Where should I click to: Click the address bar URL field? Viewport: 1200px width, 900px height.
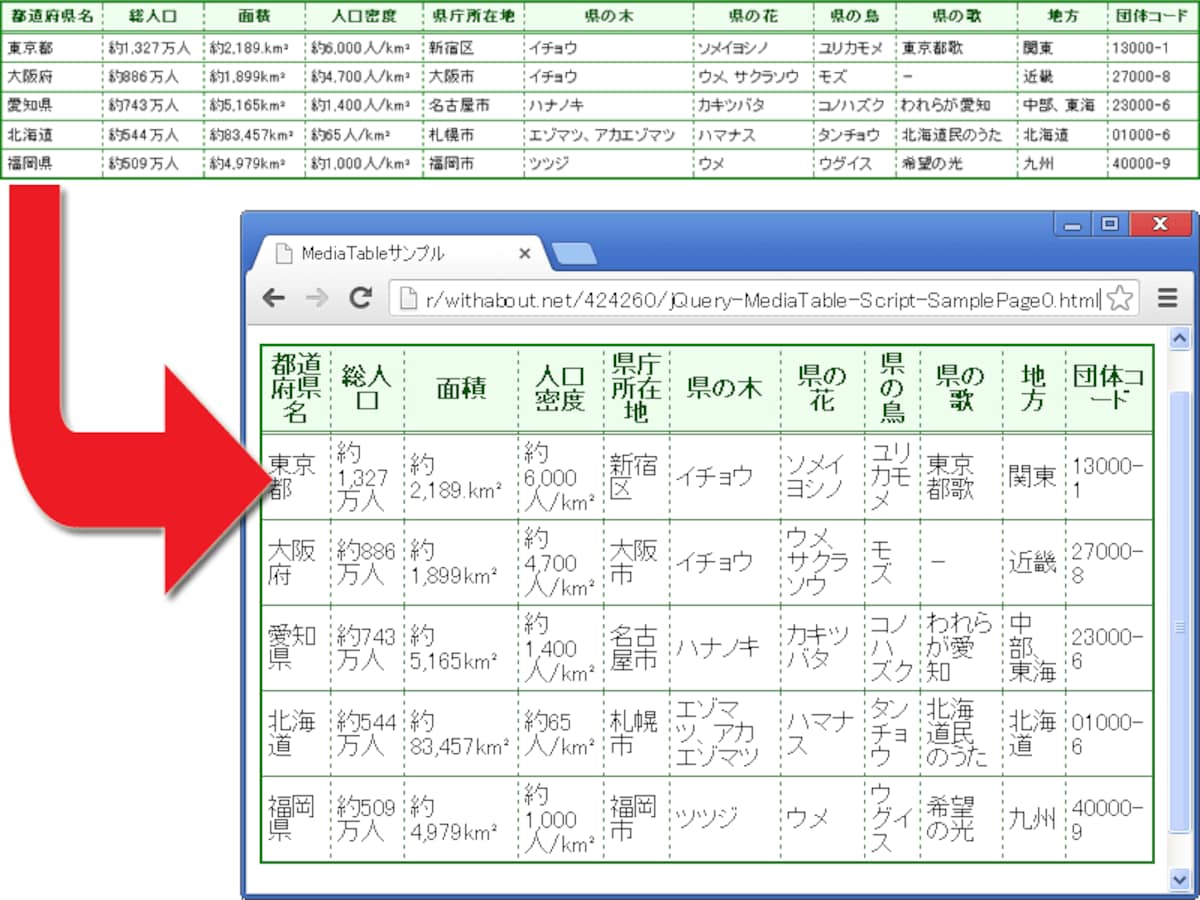765,298
